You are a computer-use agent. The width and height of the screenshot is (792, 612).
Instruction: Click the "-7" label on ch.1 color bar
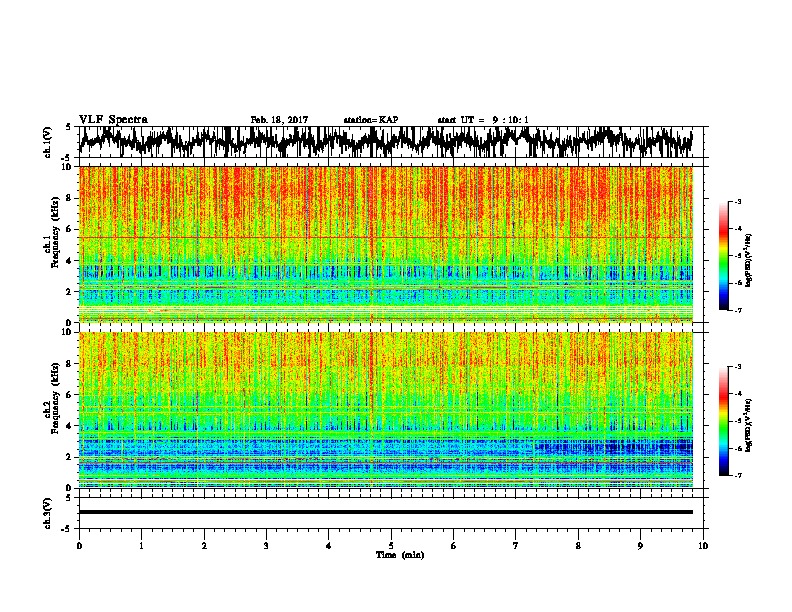click(737, 310)
